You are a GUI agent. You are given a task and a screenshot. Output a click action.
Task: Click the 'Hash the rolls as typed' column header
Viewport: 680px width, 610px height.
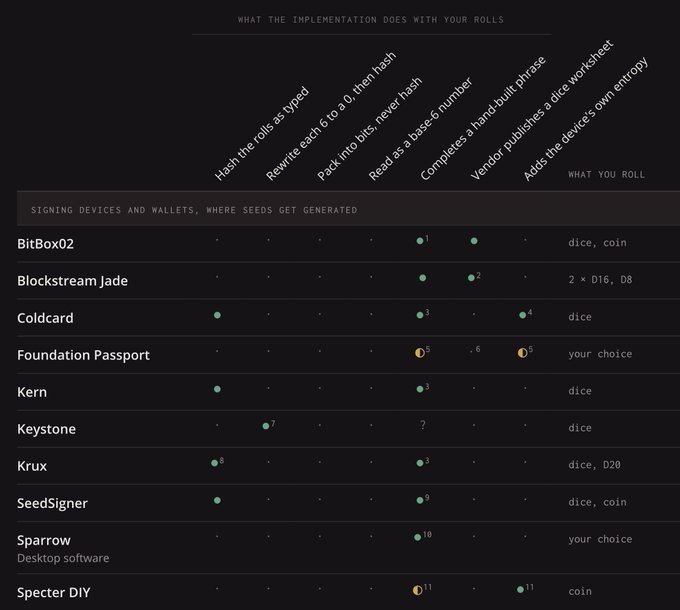click(x=262, y=134)
